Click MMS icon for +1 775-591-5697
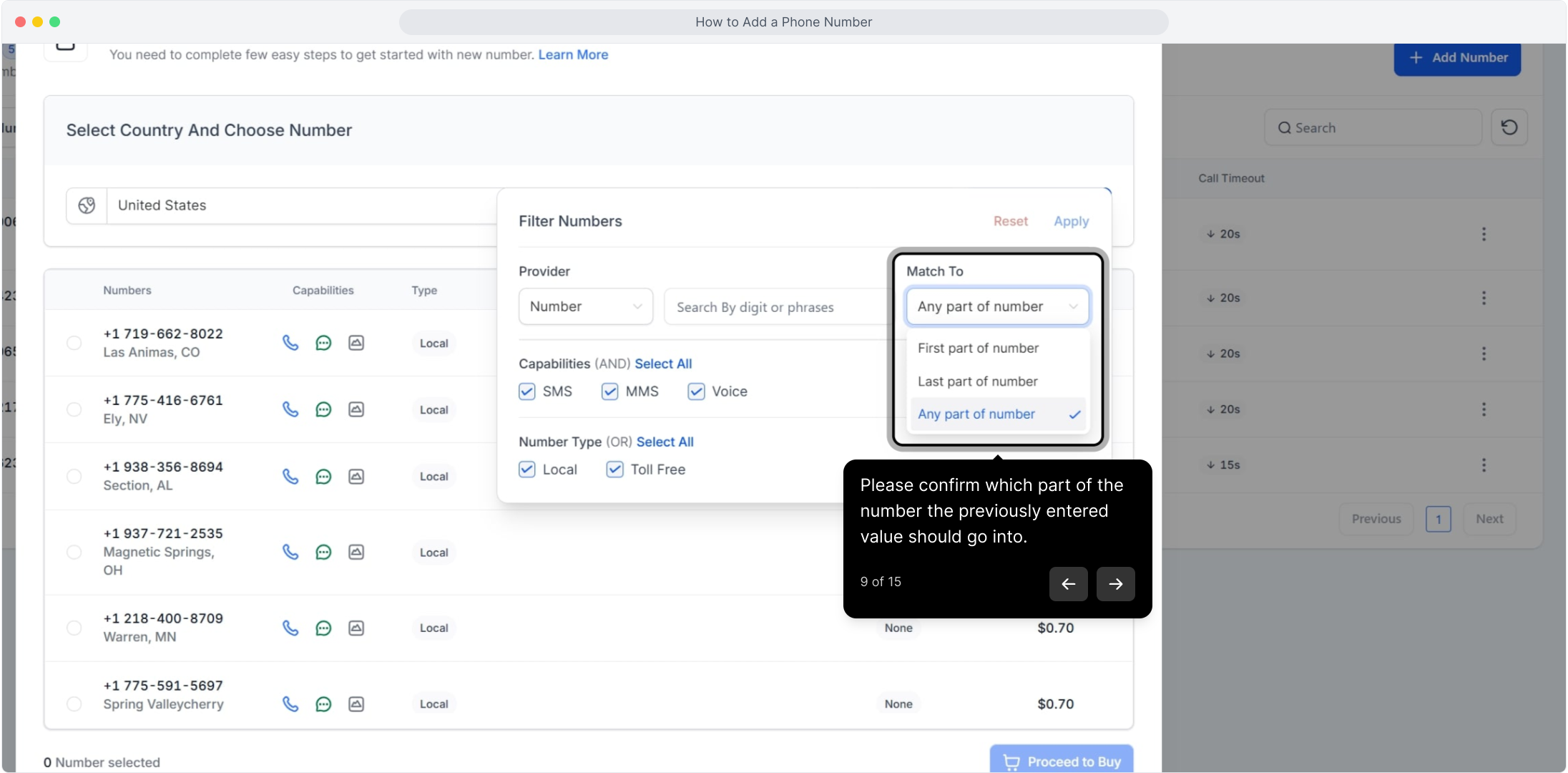 click(356, 704)
